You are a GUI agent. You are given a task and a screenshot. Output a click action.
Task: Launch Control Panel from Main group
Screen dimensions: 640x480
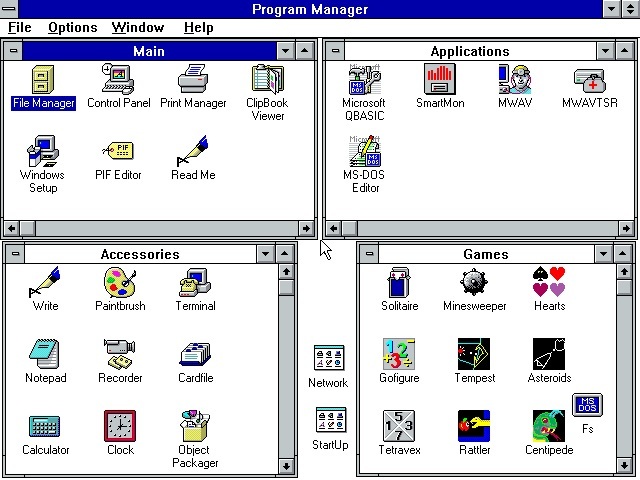[118, 79]
